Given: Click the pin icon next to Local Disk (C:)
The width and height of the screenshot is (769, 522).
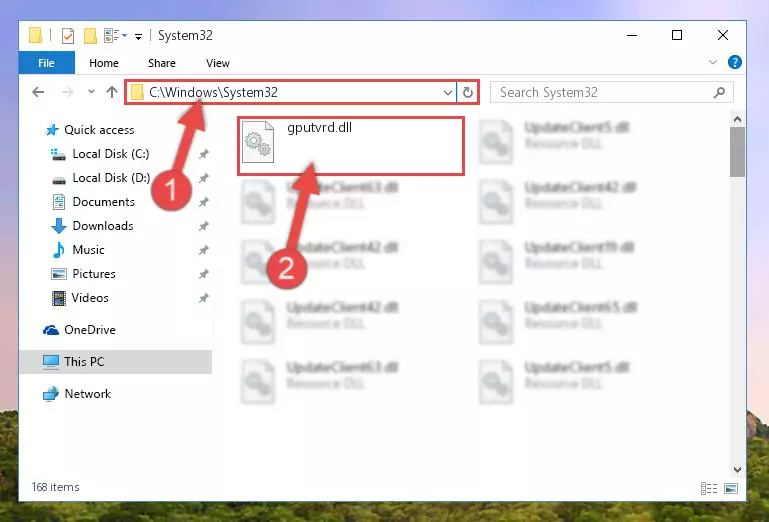Looking at the screenshot, I should click(204, 154).
